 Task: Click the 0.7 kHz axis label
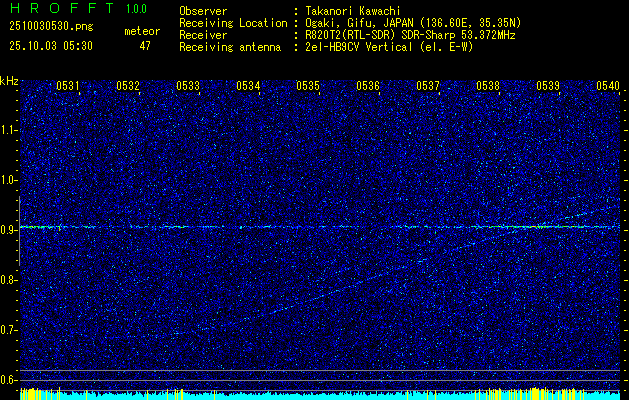pos(8,330)
